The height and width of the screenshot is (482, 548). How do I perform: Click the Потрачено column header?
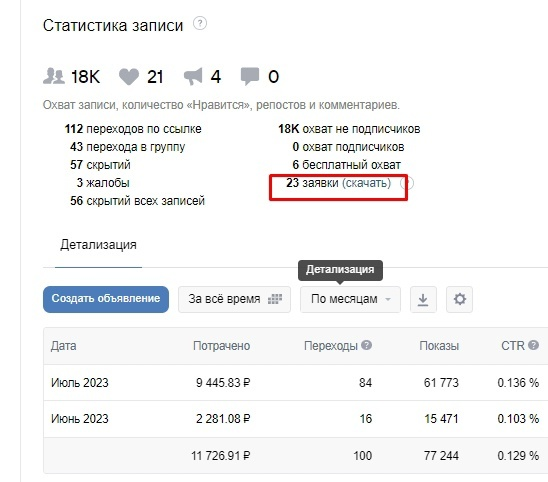click(x=222, y=346)
